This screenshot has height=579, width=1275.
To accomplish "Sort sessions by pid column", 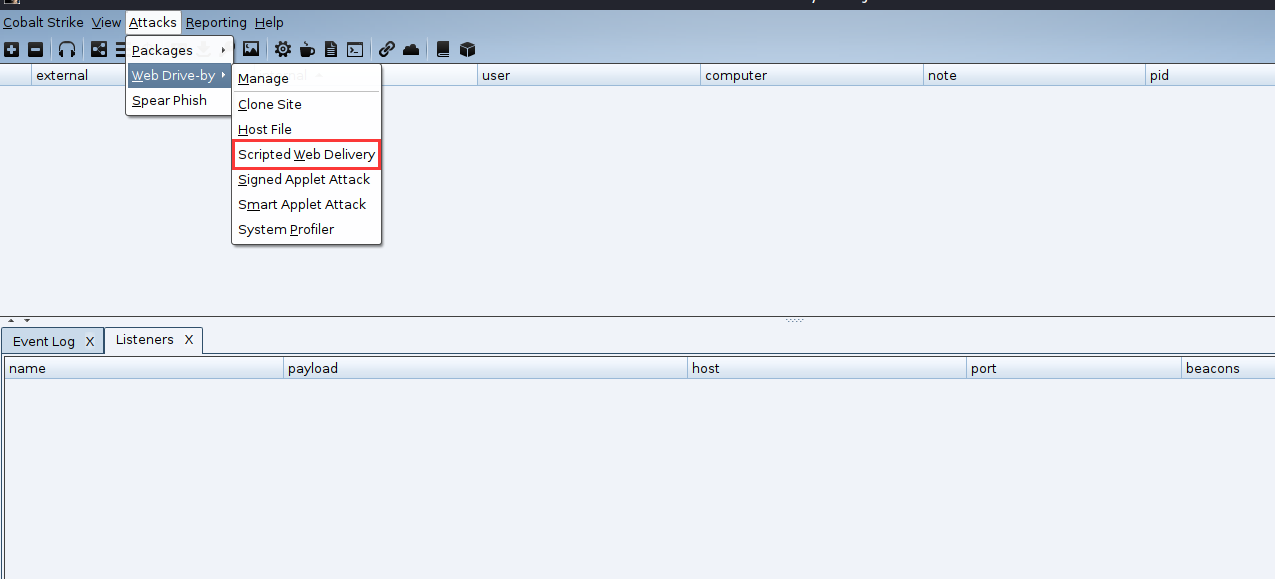I will (x=1210, y=75).
